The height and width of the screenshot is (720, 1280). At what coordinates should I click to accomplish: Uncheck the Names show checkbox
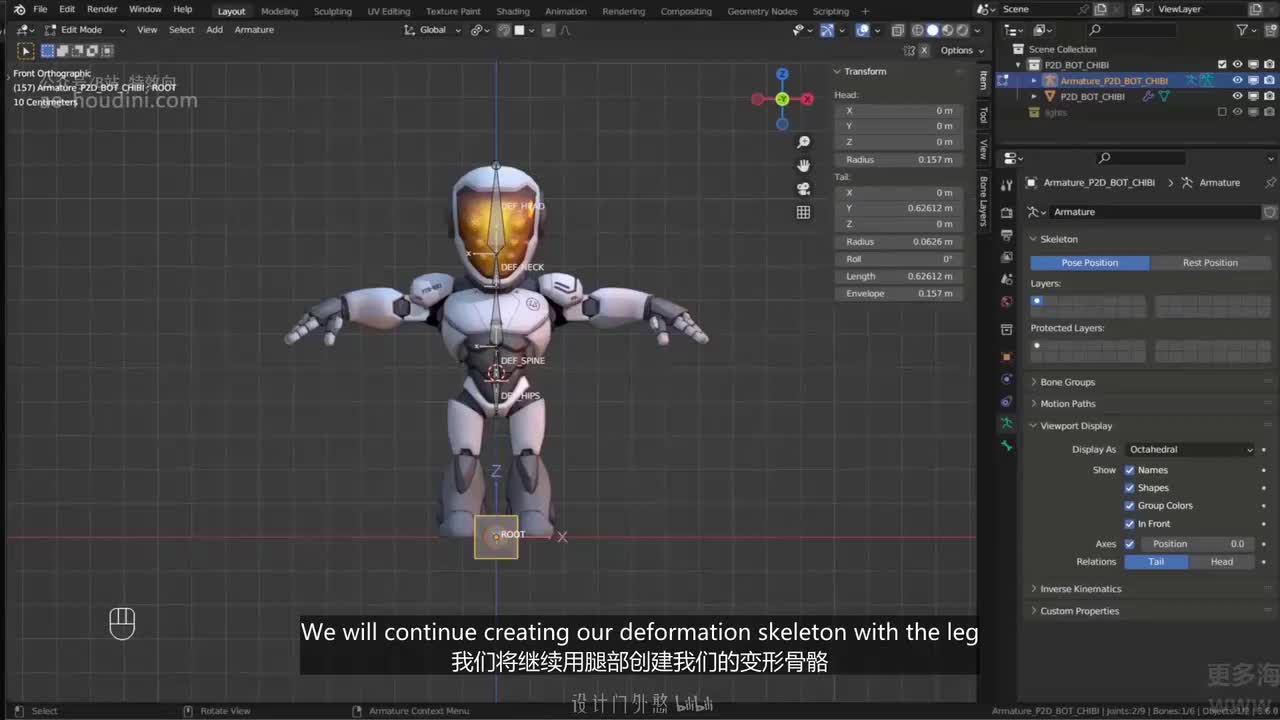pos(1130,470)
